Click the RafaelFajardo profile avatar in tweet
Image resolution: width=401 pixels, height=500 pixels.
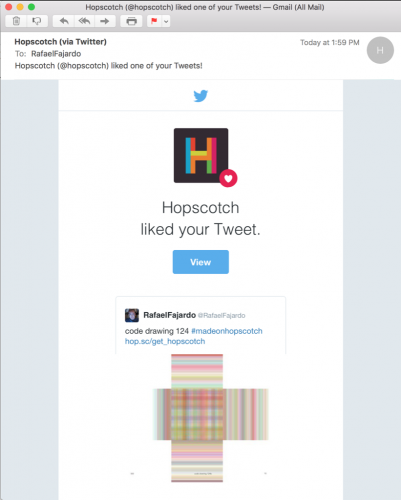point(132,315)
